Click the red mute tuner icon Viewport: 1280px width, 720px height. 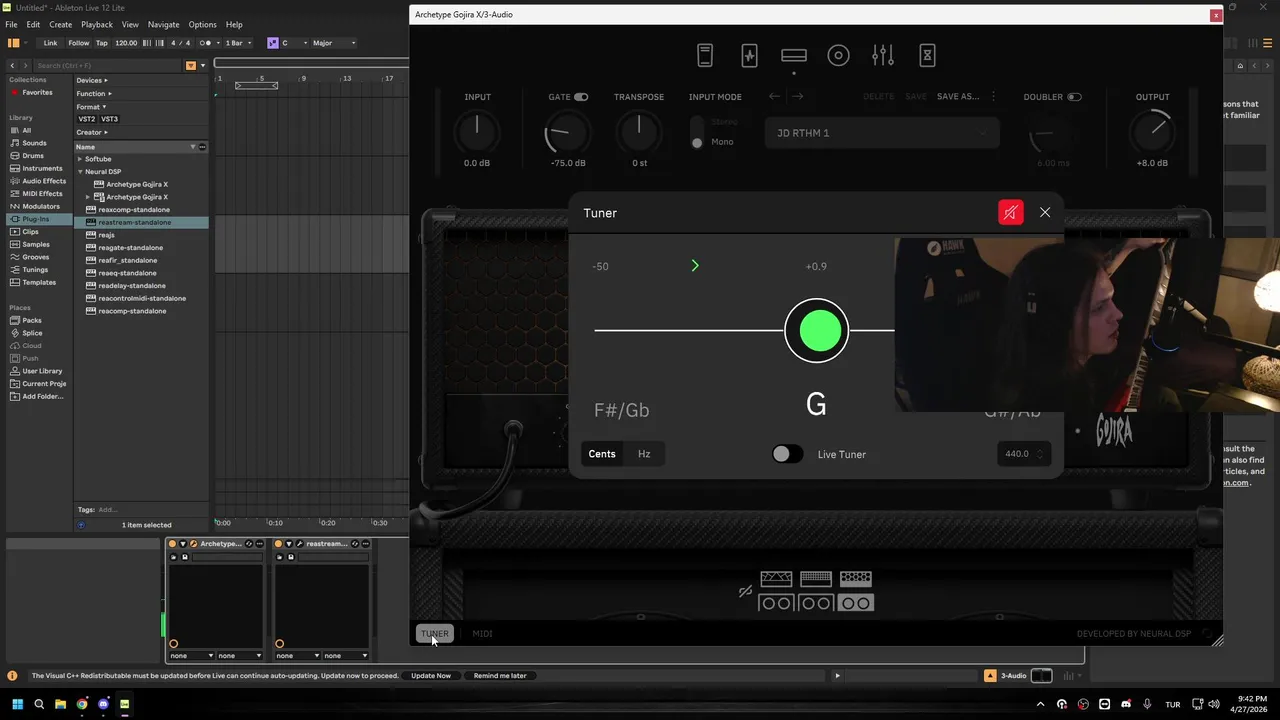(1010, 212)
